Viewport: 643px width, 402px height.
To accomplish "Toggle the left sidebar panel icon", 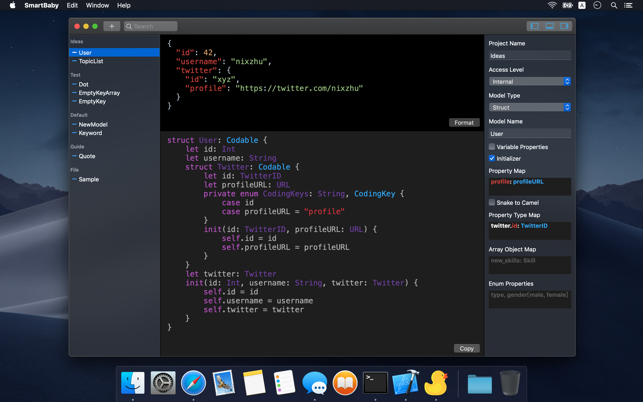I will pos(534,26).
